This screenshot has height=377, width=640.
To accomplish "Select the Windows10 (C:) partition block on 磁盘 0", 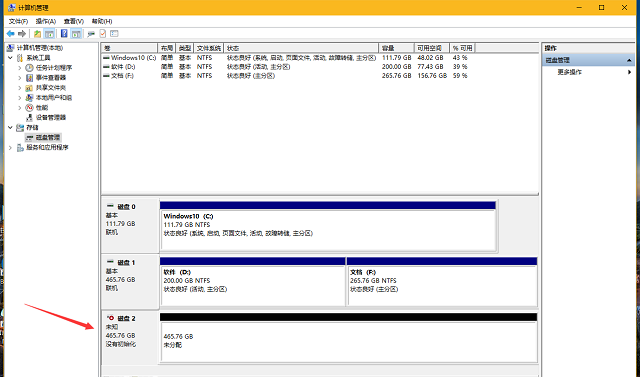I will point(328,226).
